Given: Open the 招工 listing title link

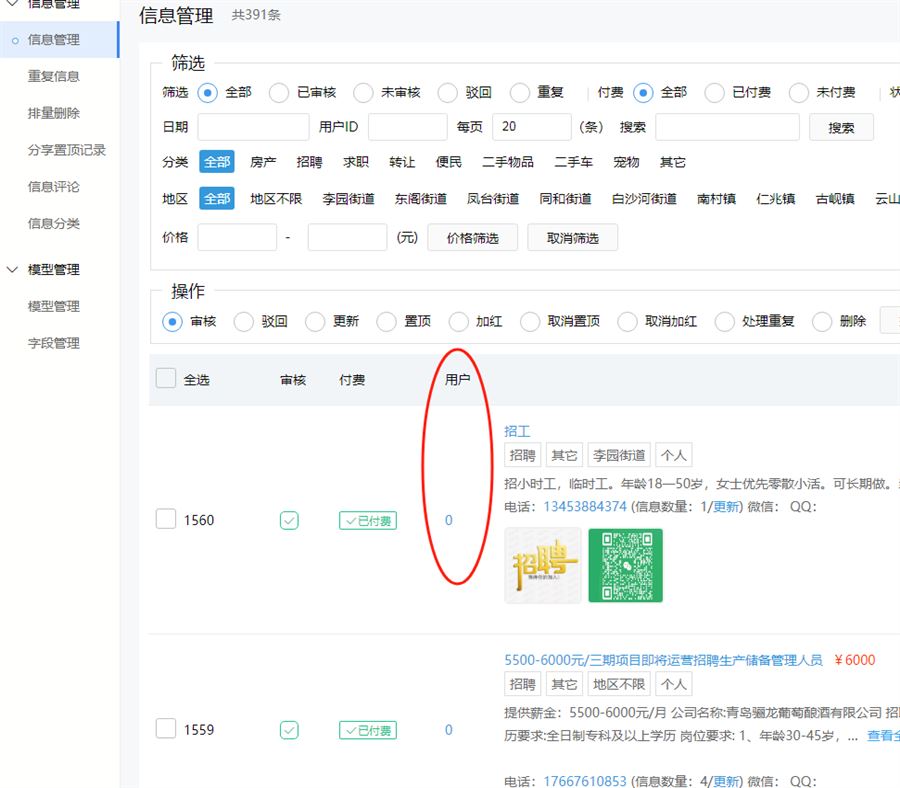Looking at the screenshot, I should (517, 431).
